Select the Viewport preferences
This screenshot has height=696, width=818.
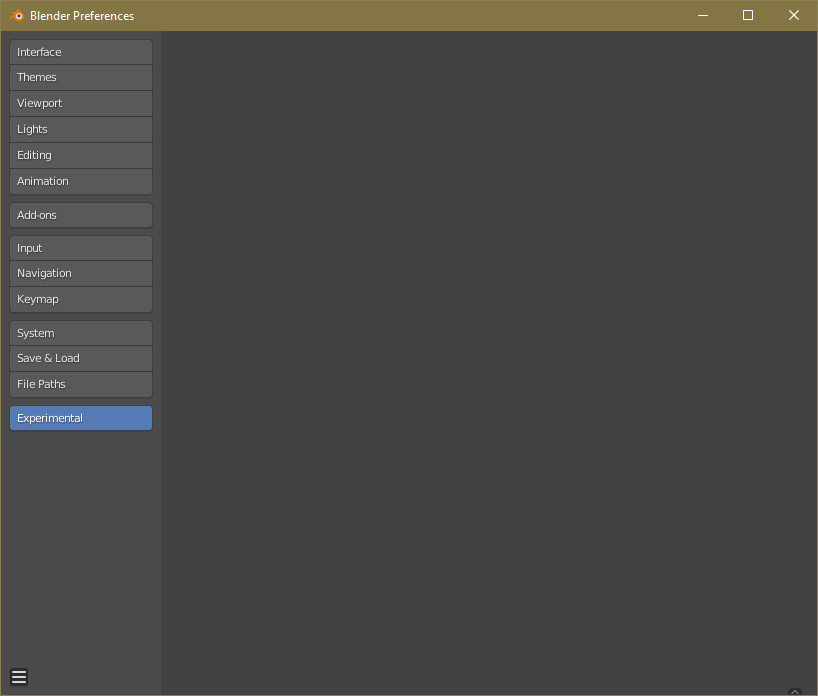point(80,103)
